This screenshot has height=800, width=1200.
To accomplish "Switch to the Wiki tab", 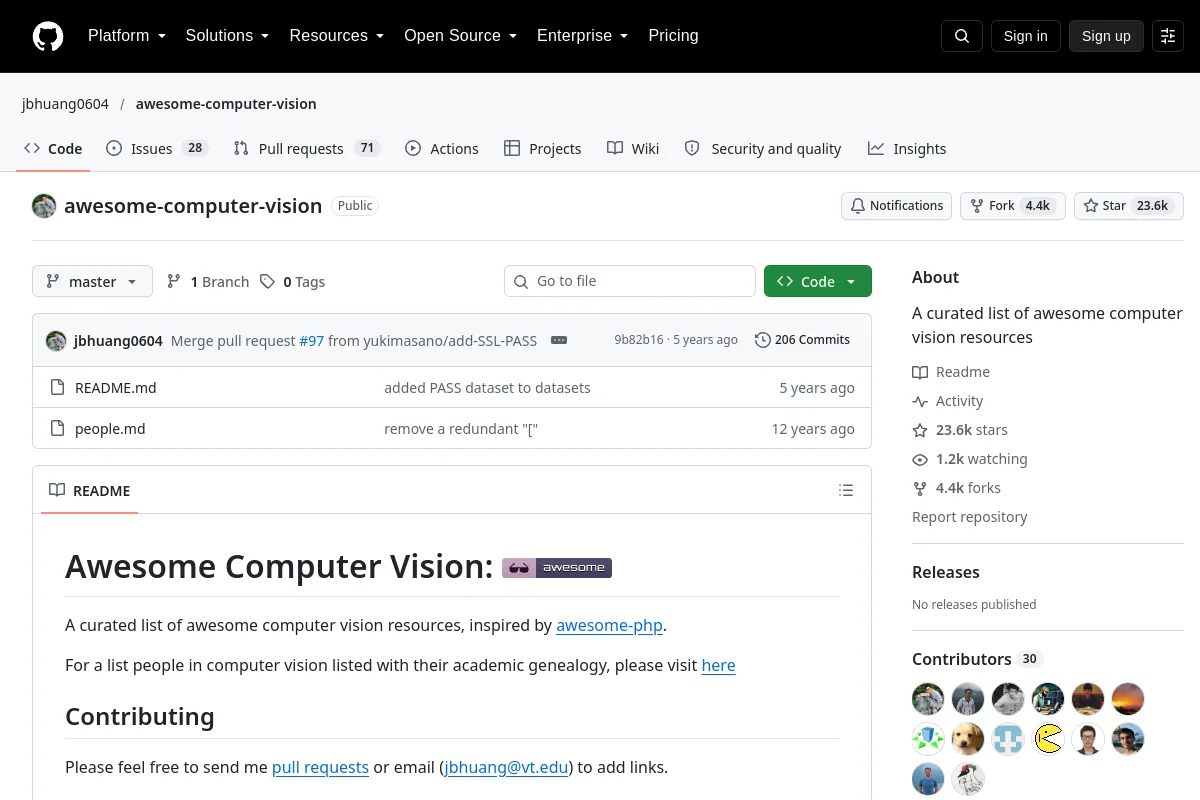I will (x=633, y=148).
